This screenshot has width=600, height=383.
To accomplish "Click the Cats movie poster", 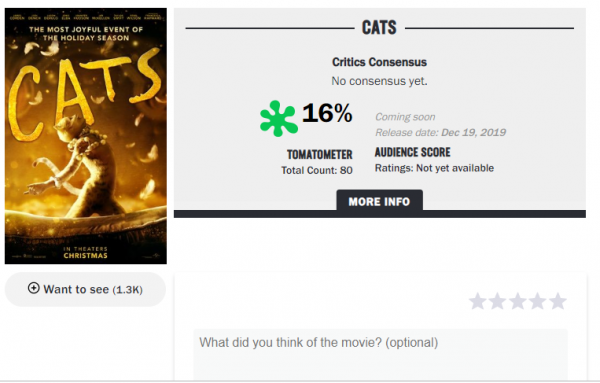I will coord(86,136).
